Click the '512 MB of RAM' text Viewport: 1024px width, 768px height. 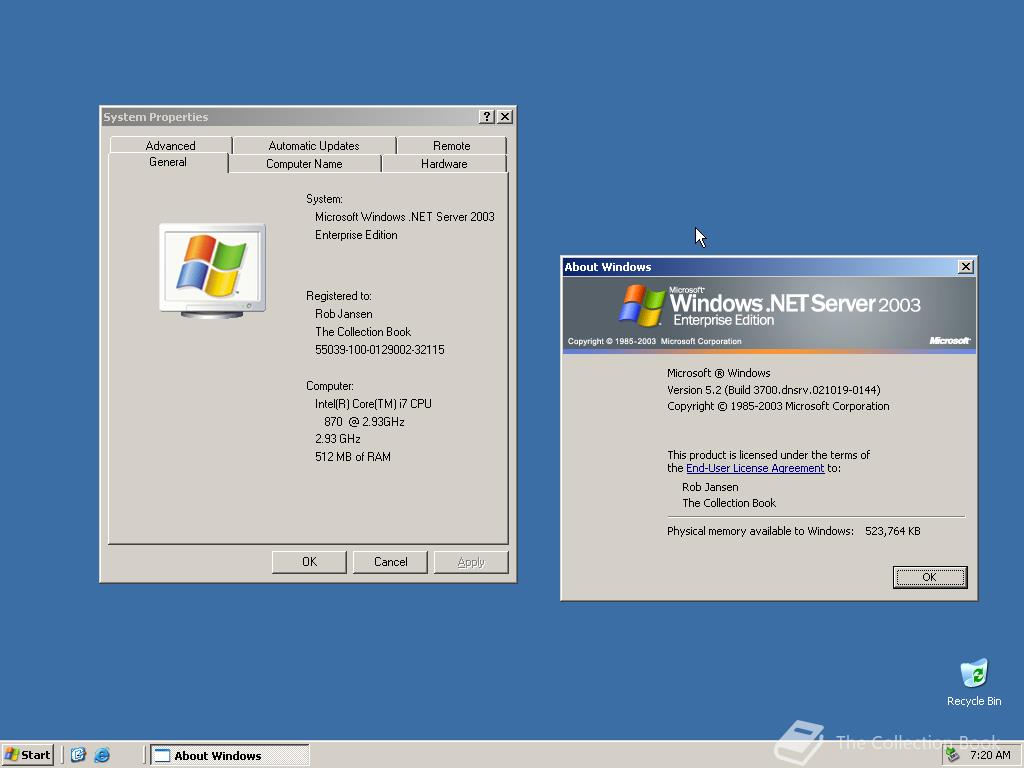(353, 457)
